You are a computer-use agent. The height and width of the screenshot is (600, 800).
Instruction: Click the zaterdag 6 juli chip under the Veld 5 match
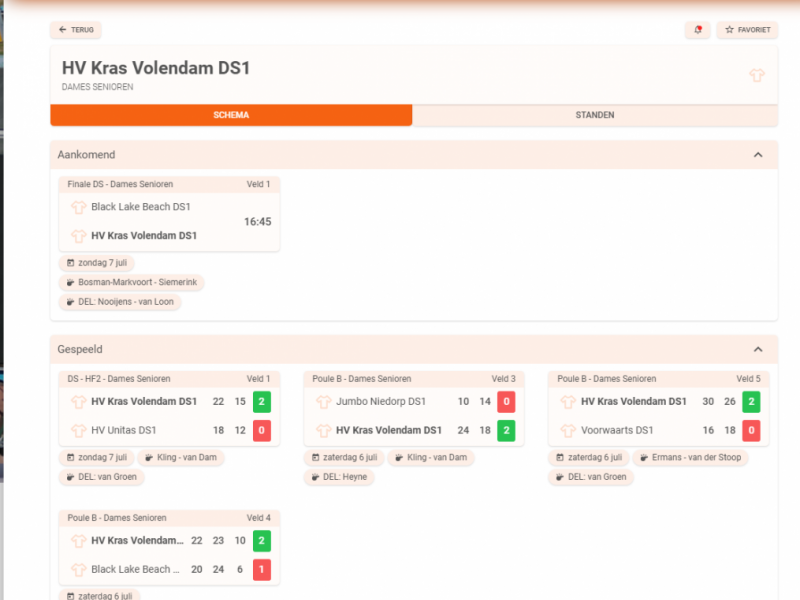[x=589, y=457]
